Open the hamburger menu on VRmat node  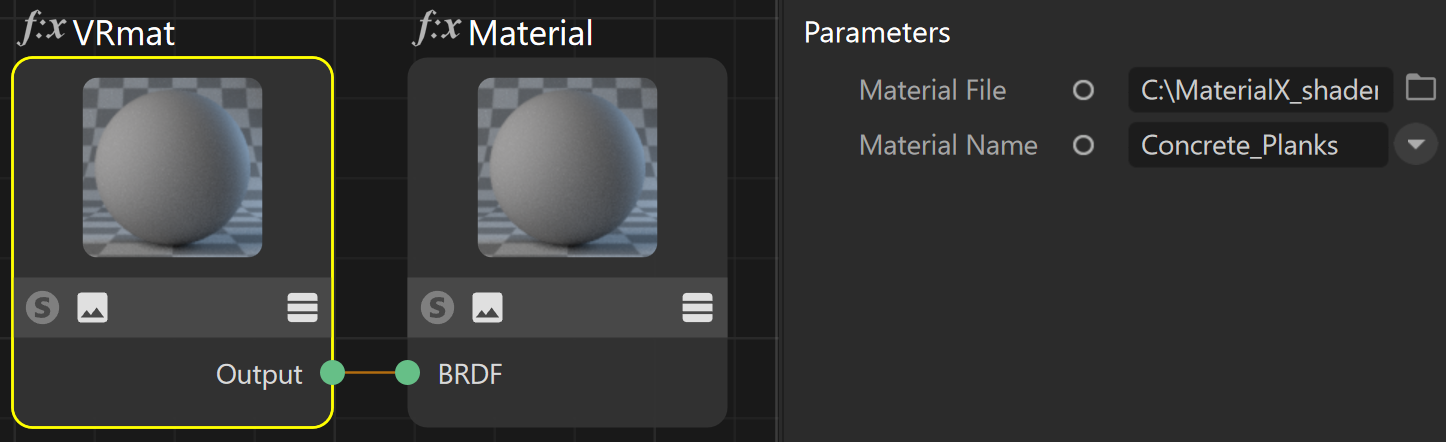pyautogui.click(x=302, y=307)
